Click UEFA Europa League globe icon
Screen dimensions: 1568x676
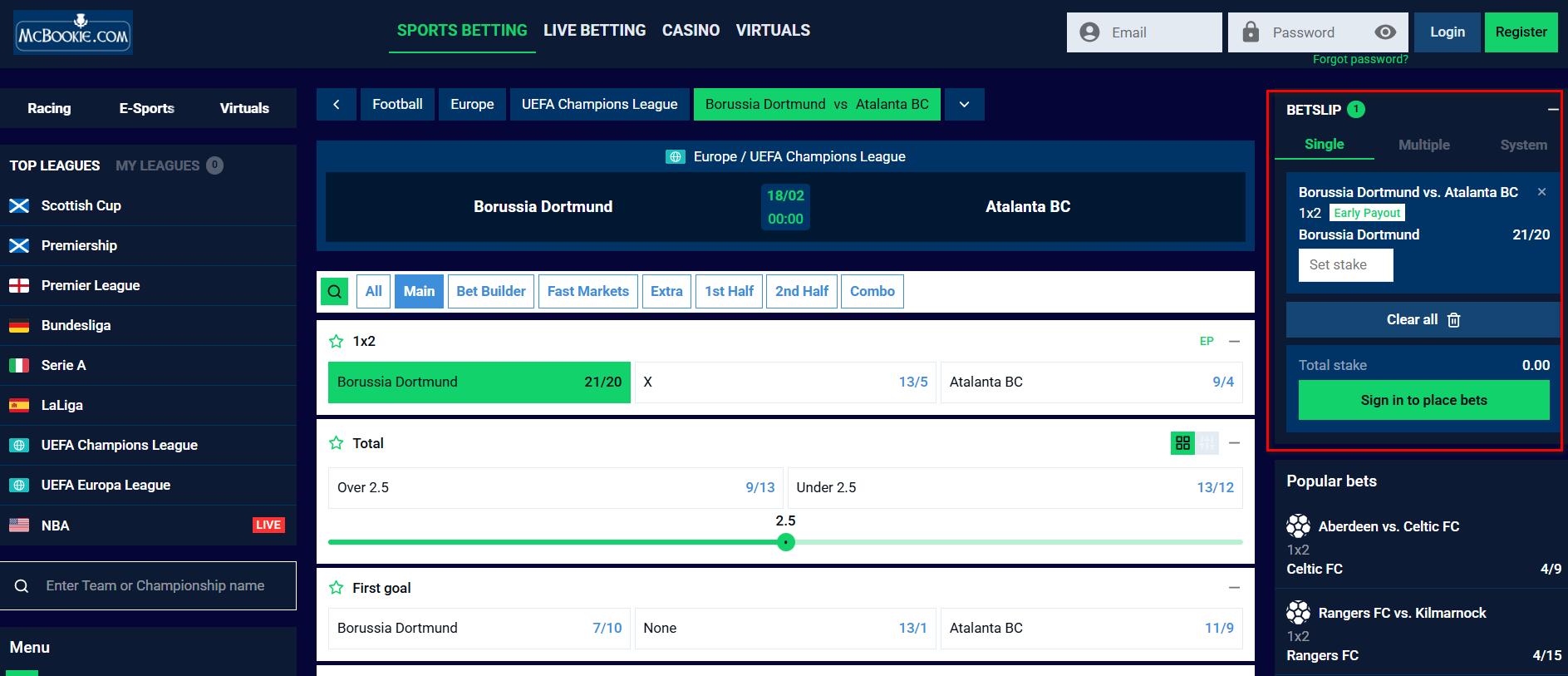pos(19,485)
